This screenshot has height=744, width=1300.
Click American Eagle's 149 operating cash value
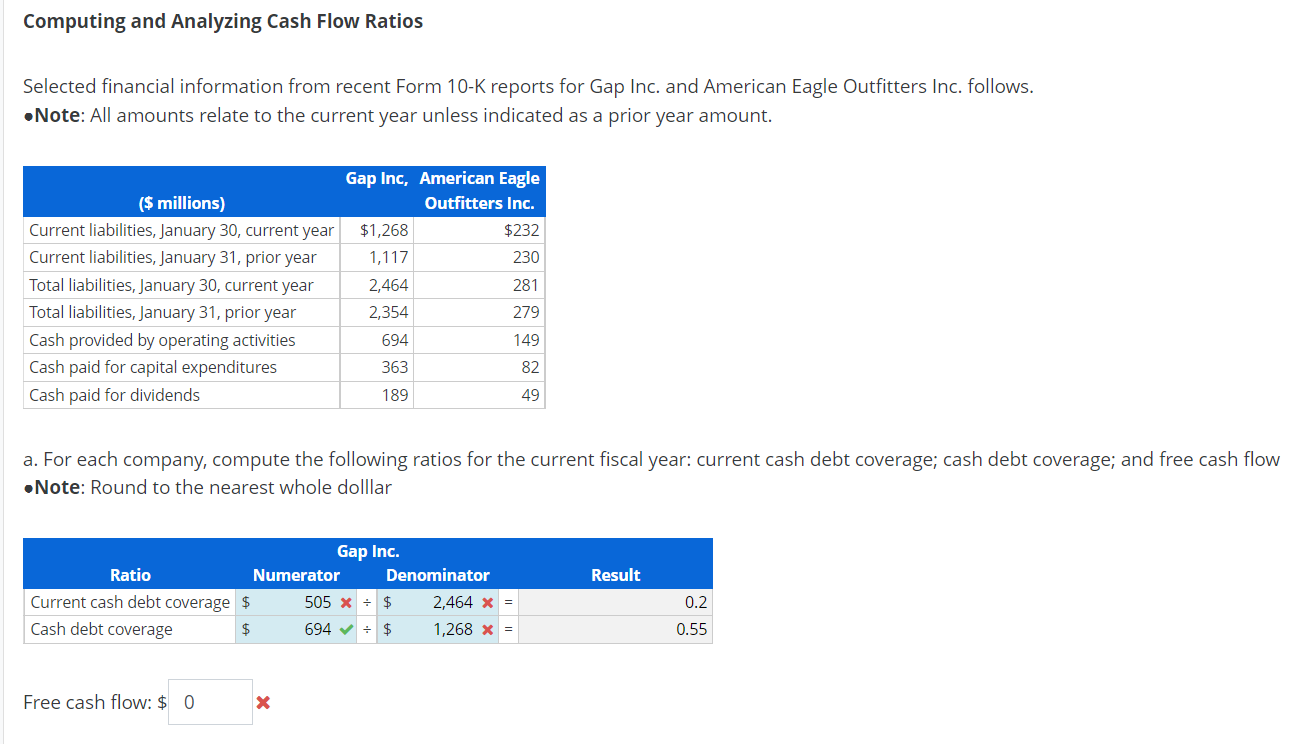tap(527, 341)
